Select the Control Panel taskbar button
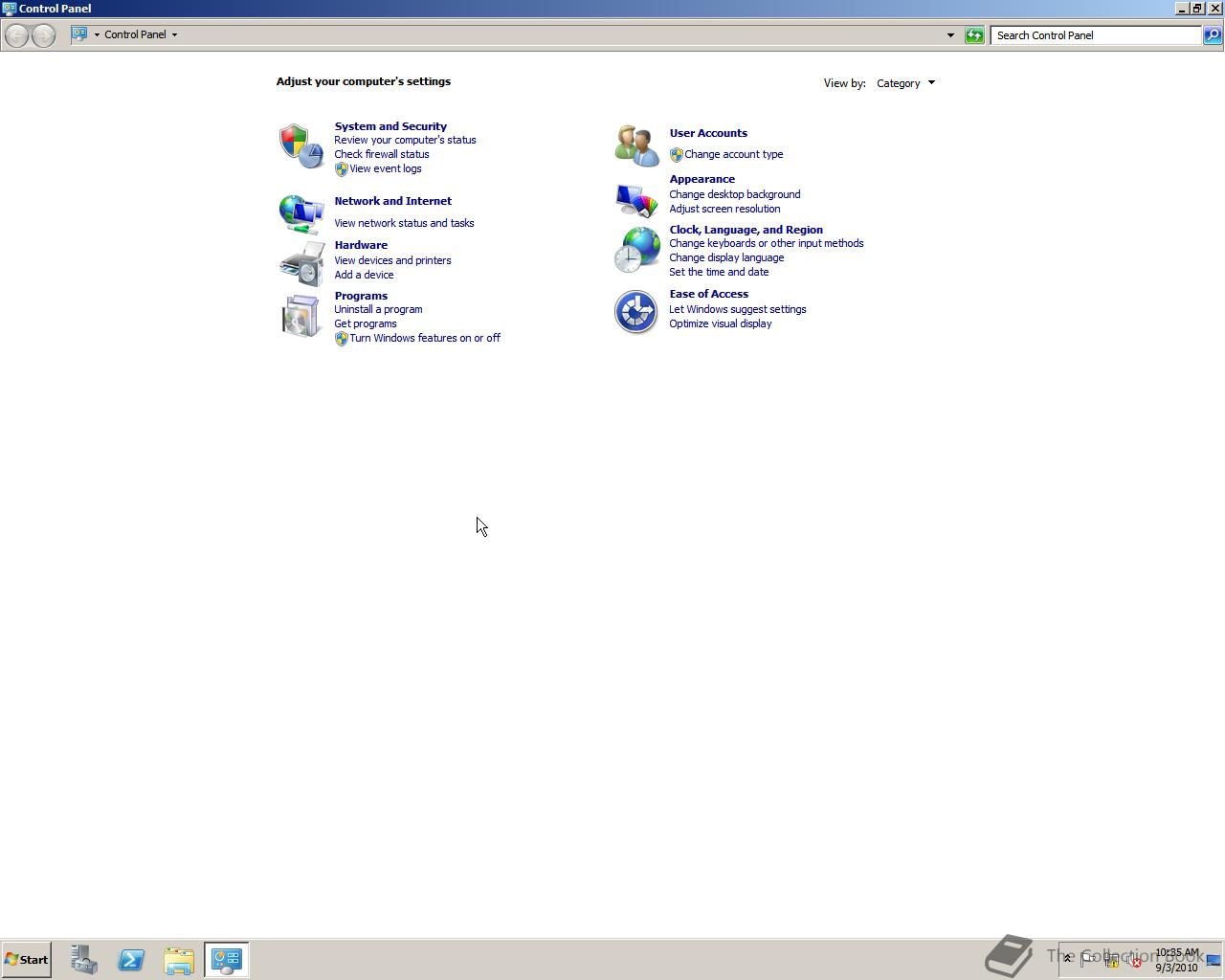Image resolution: width=1225 pixels, height=980 pixels. 227,960
